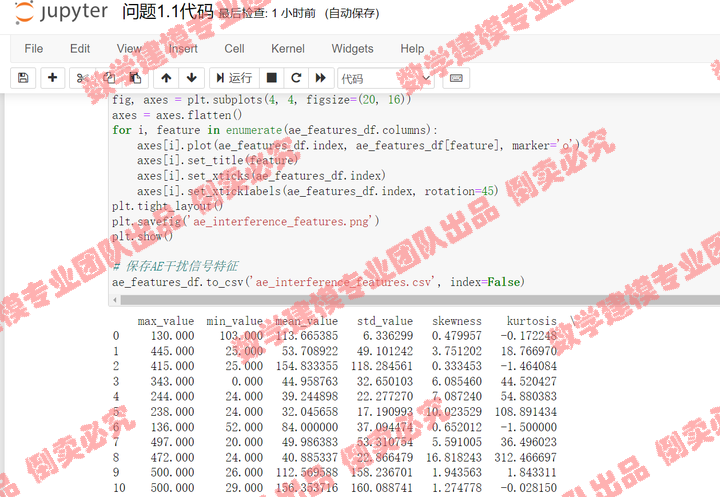The height and width of the screenshot is (497, 720).
Task: Open the cell type 代码 dropdown
Action: (385, 78)
